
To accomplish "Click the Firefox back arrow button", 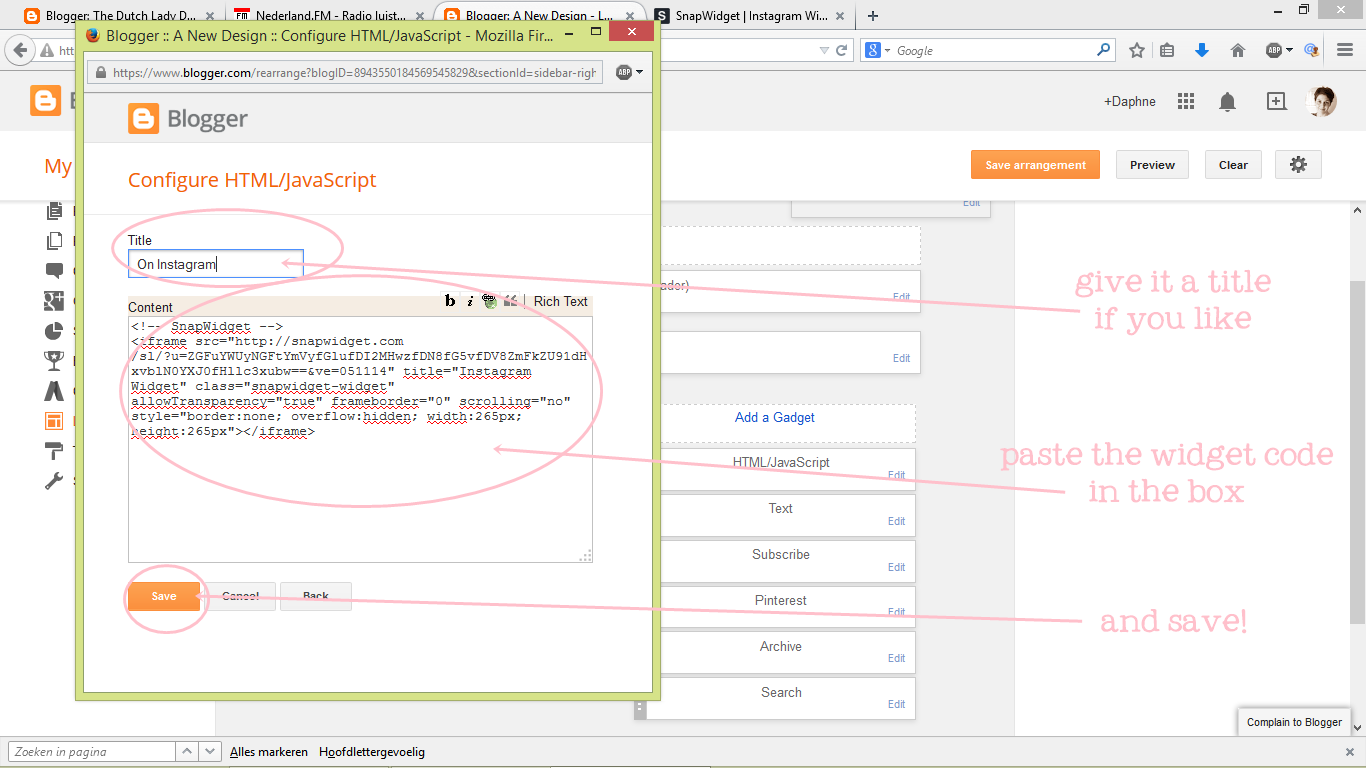I will coord(20,50).
